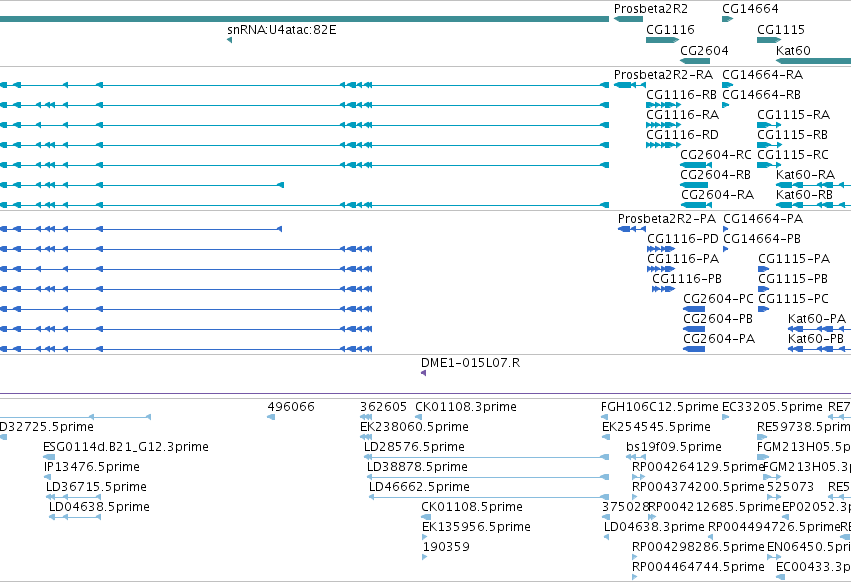Click the EST labeled 362605
This screenshot has width=851, height=582.
click(383, 407)
